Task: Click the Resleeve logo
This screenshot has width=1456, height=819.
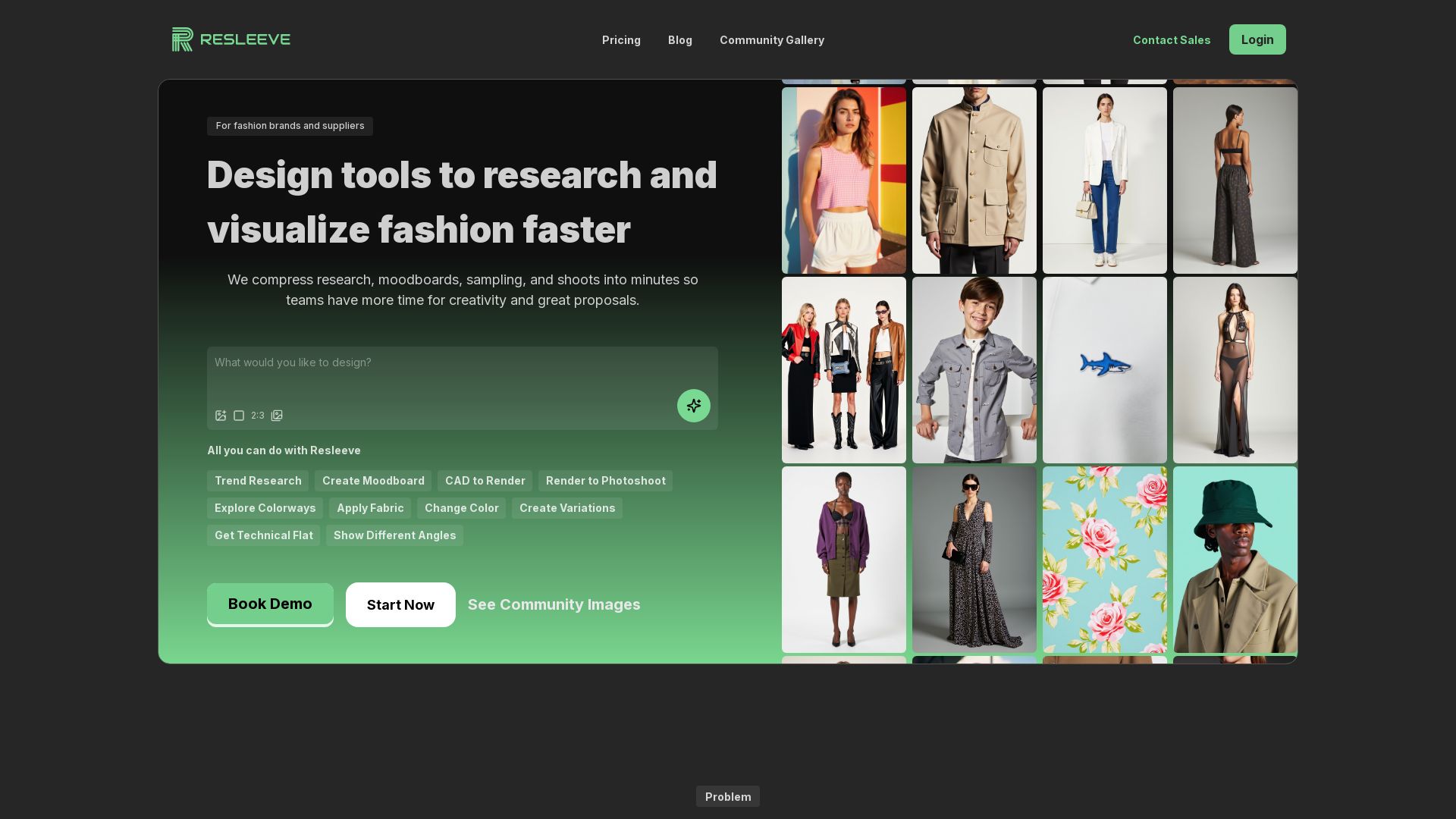Action: (231, 39)
